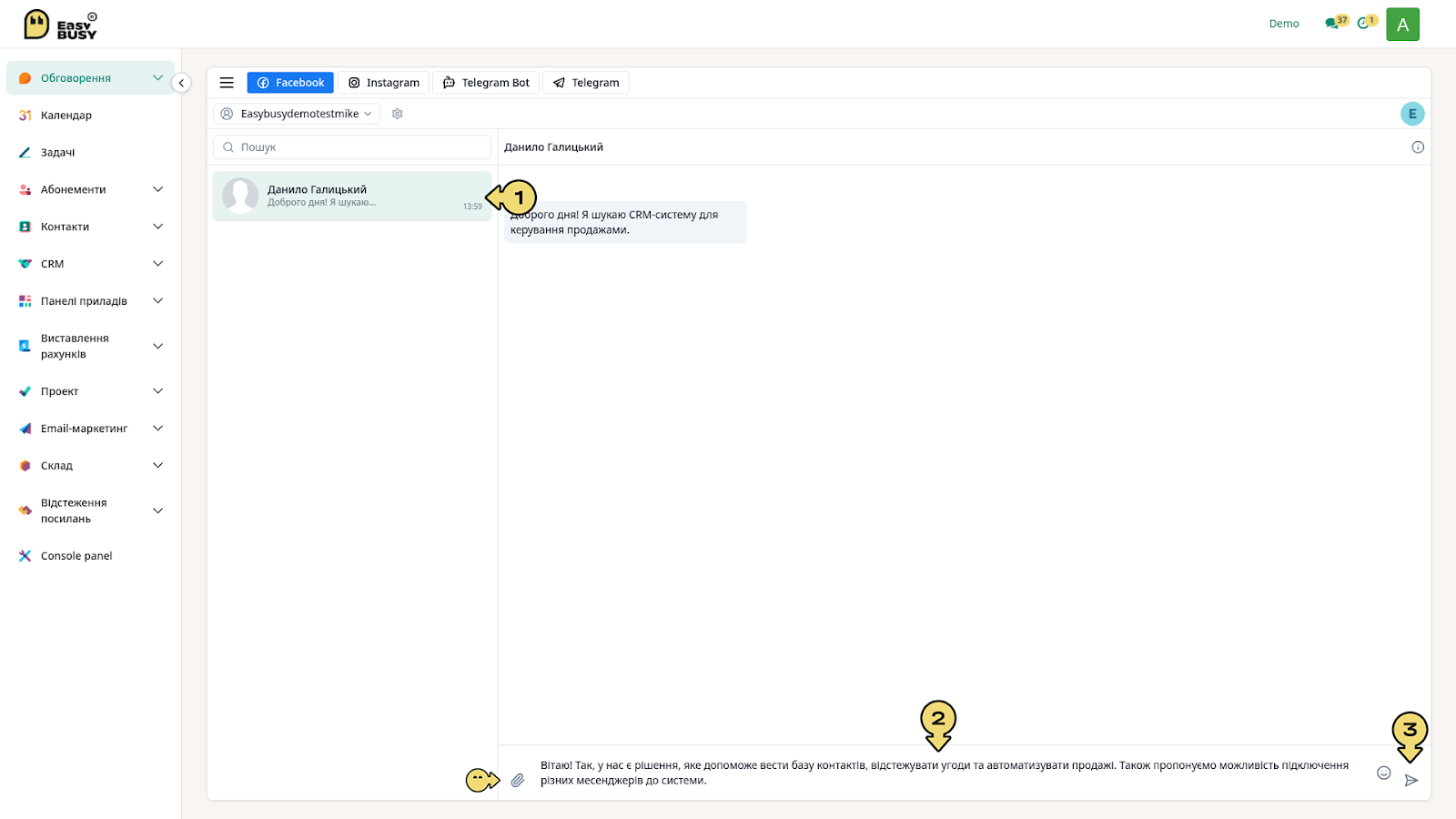Open the Easybusydemotestmike account dropdown
1456x819 pixels.
(297, 114)
